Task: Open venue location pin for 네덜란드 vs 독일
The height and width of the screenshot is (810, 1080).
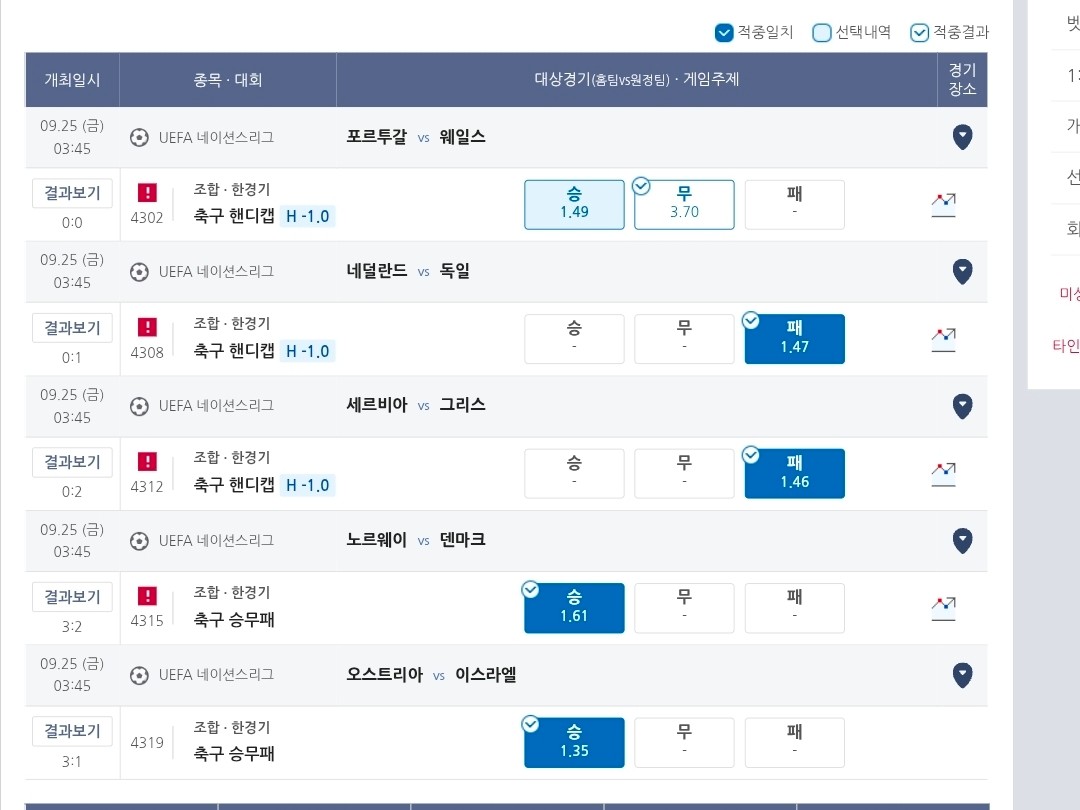Action: click(x=962, y=271)
